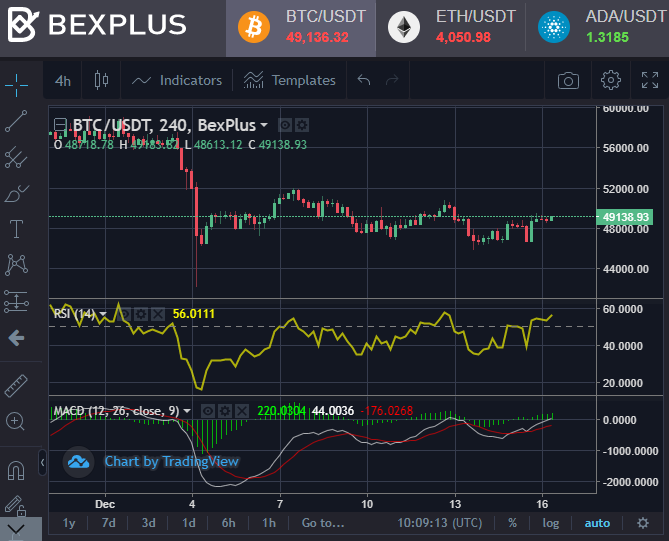Click the MACD value 220.0304
669x541 pixels.
(282, 411)
